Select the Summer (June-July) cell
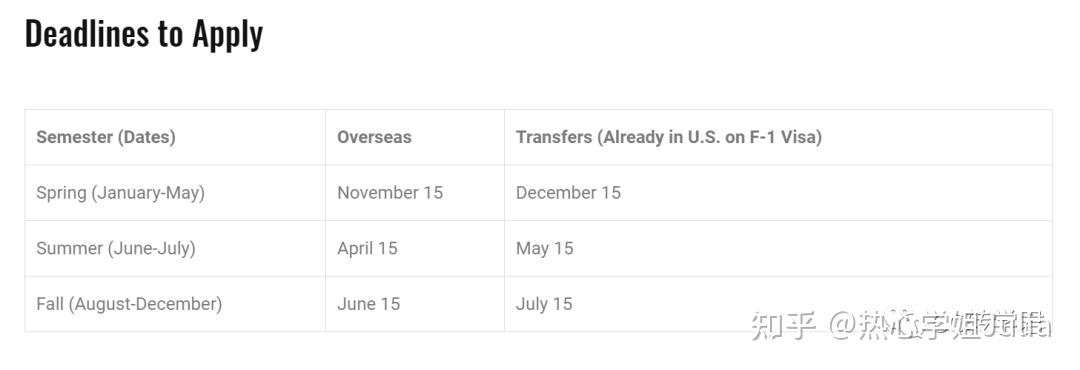 116,248
